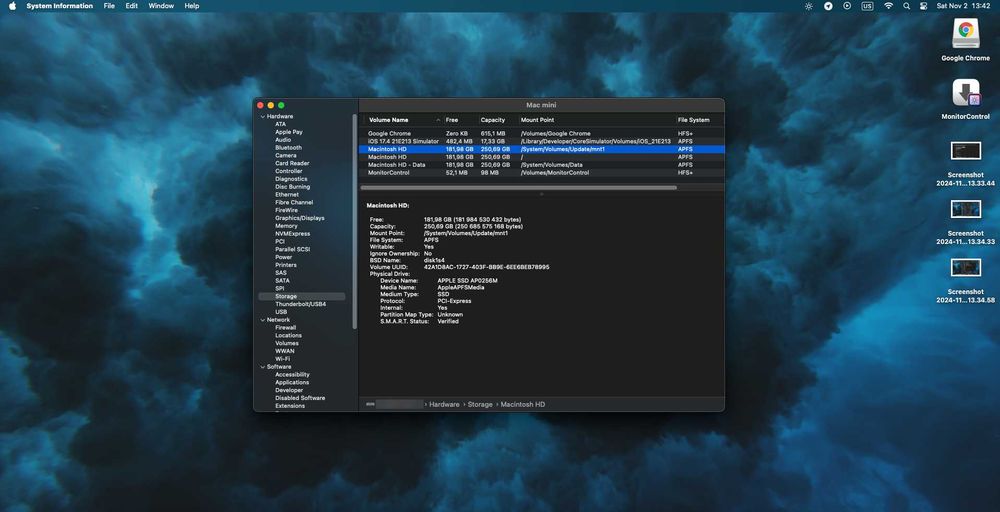The image size is (1000, 512).
Task: Select Apple Pay in the sidebar
Action: click(289, 132)
